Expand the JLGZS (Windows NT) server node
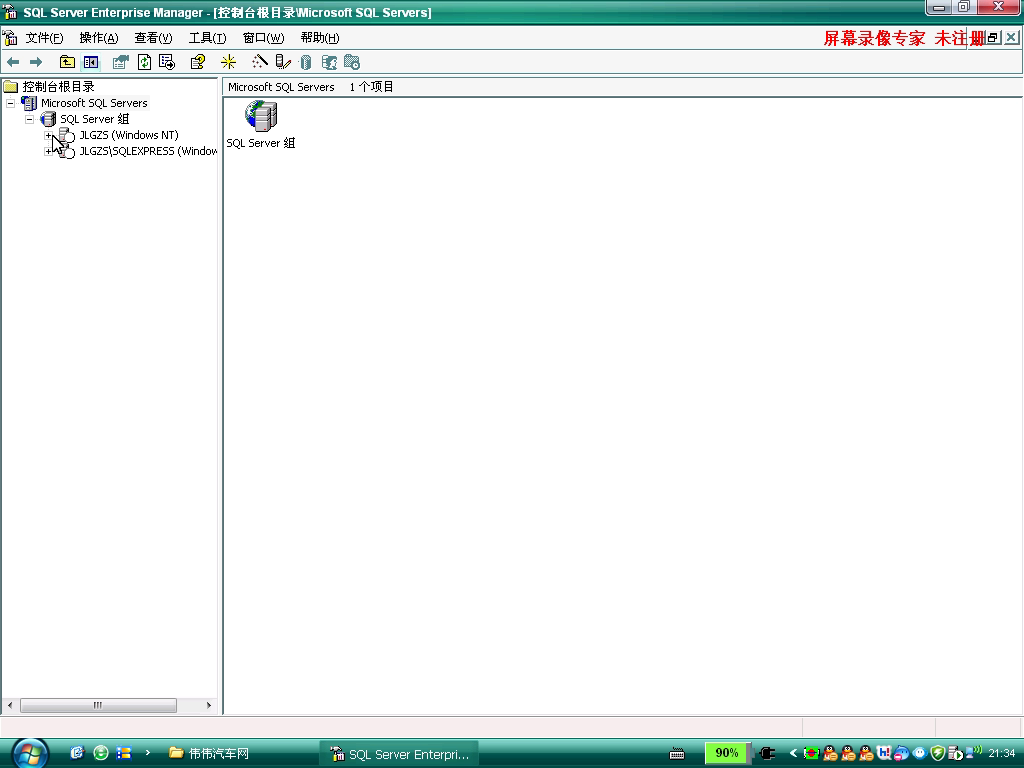The width and height of the screenshot is (1024, 768). pos(48,135)
